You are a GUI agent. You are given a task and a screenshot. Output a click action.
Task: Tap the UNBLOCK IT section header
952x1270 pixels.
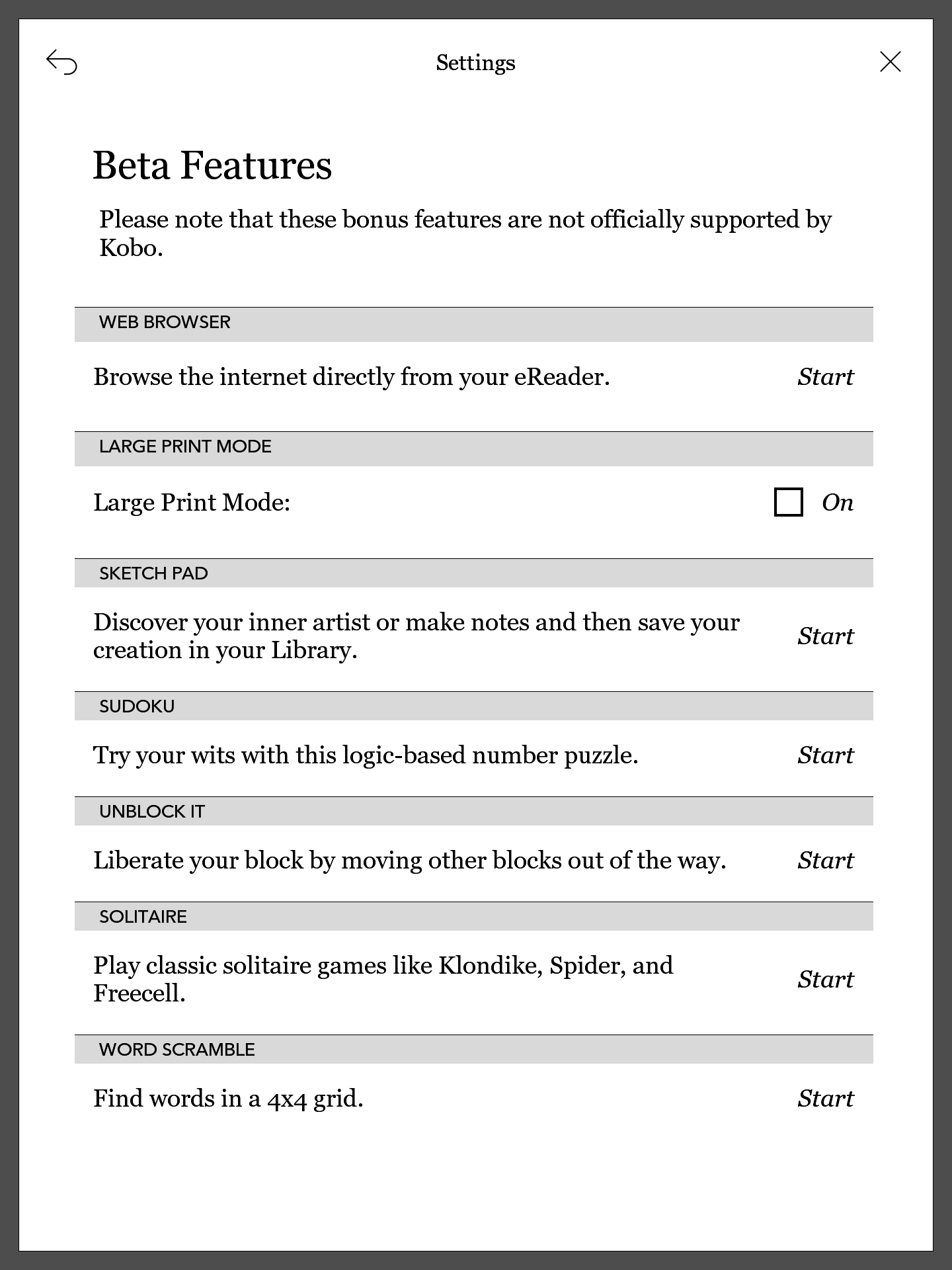(152, 812)
